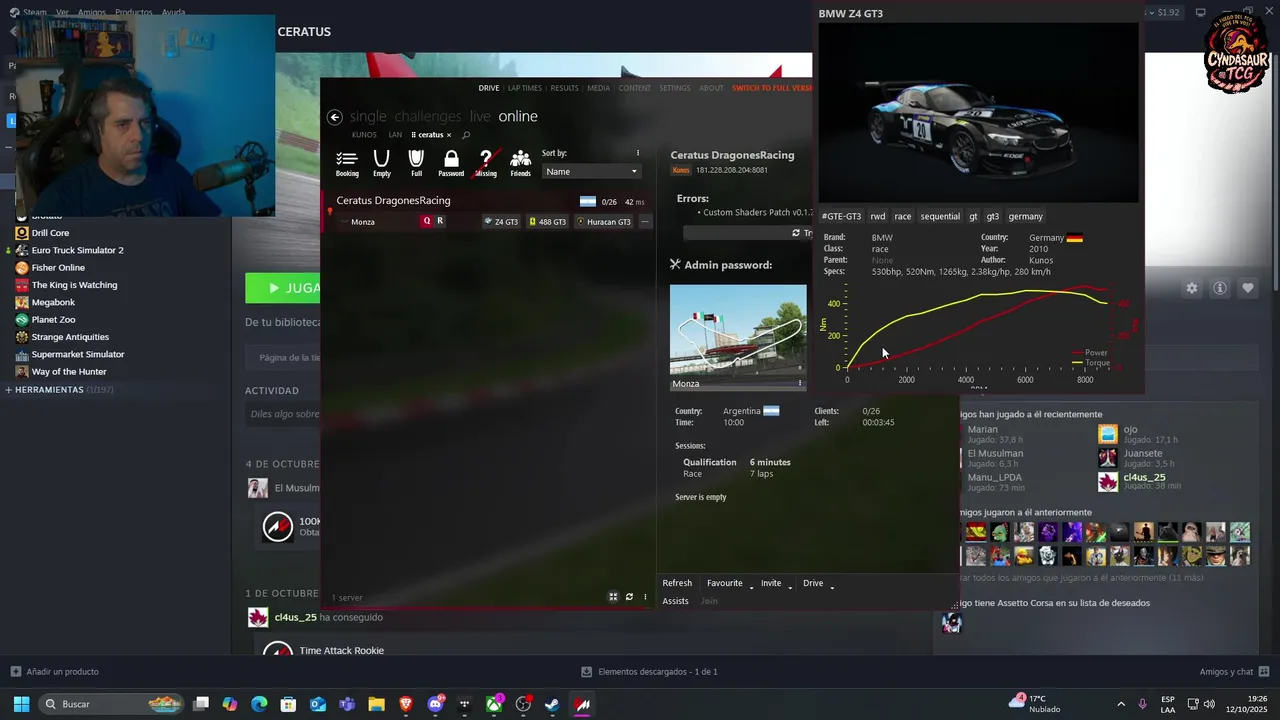Open Steam game info icon

1220,288
